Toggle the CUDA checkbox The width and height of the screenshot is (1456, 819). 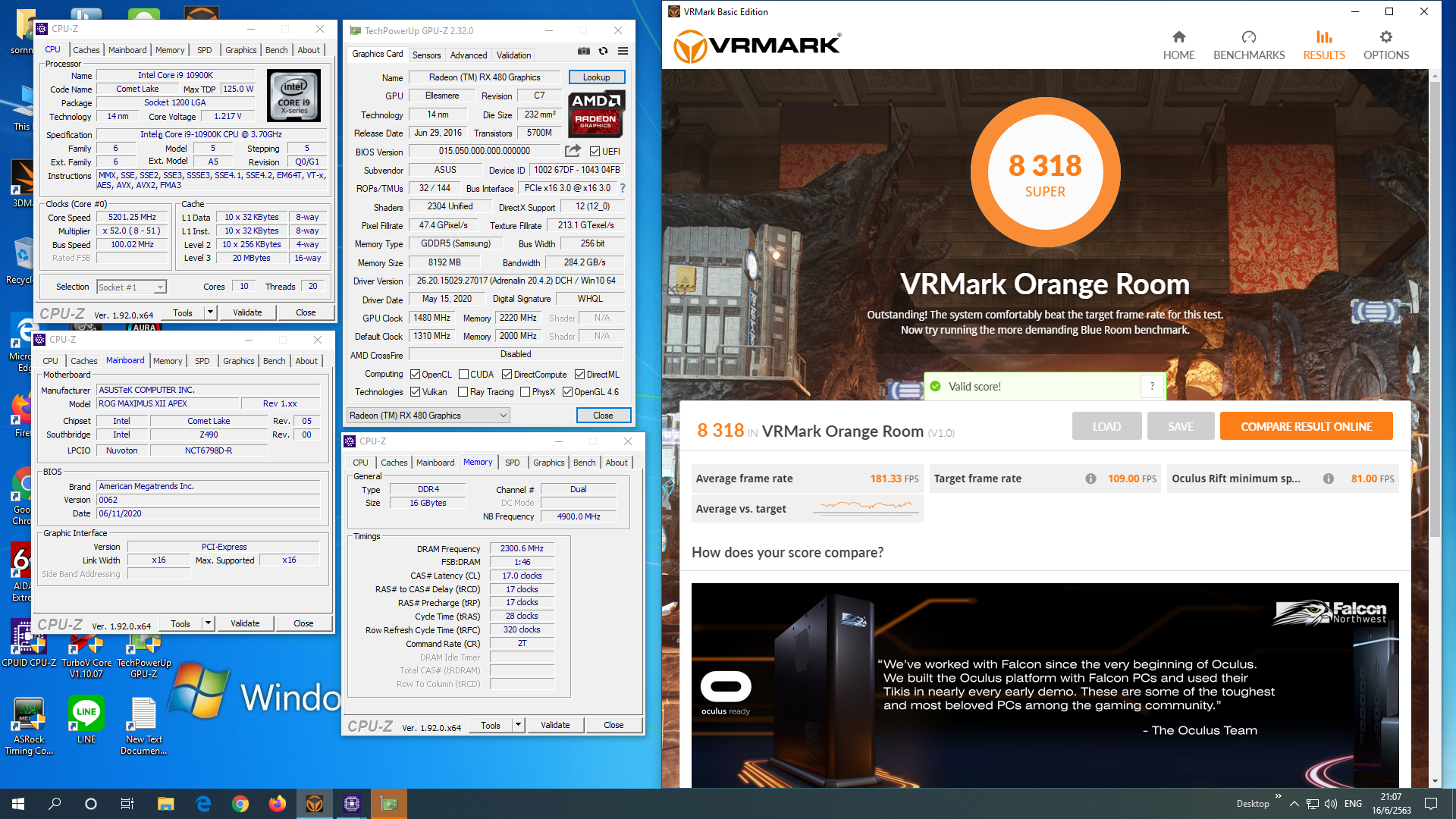coord(463,375)
